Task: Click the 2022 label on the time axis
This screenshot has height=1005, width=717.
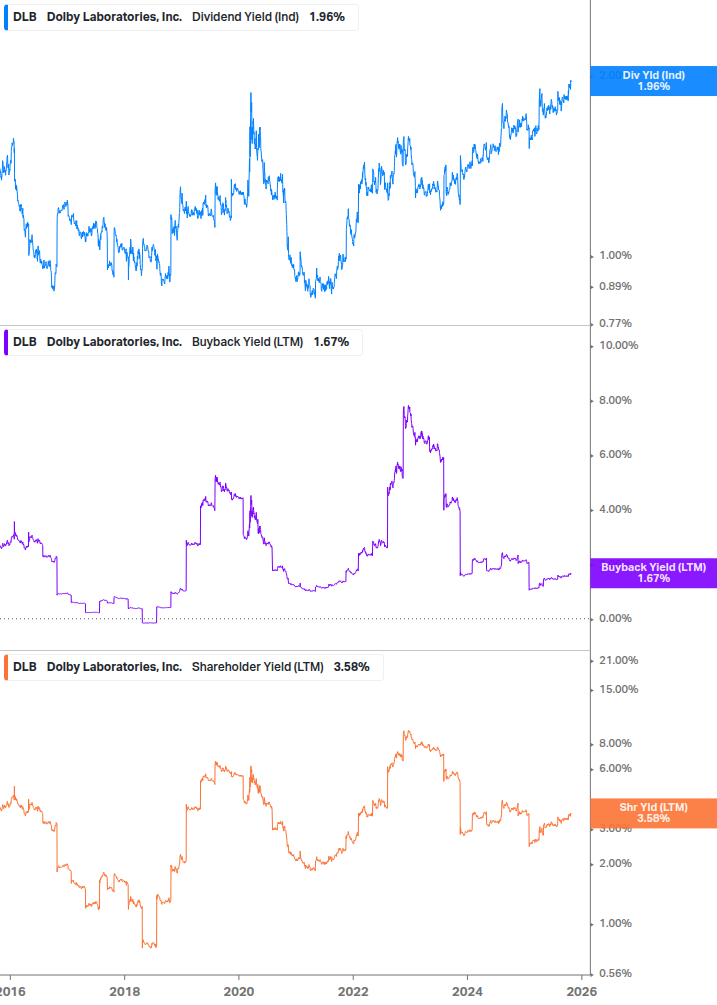Action: [x=353, y=991]
